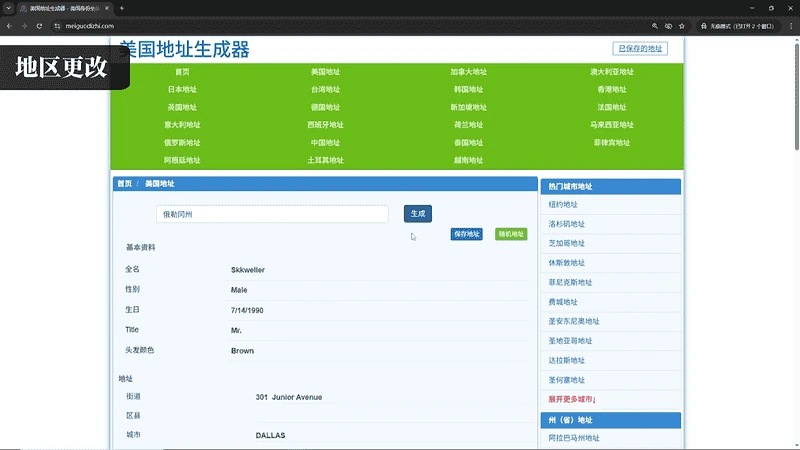Select 加拿大地址 navigation item
The height and width of the screenshot is (450, 800).
tap(468, 72)
